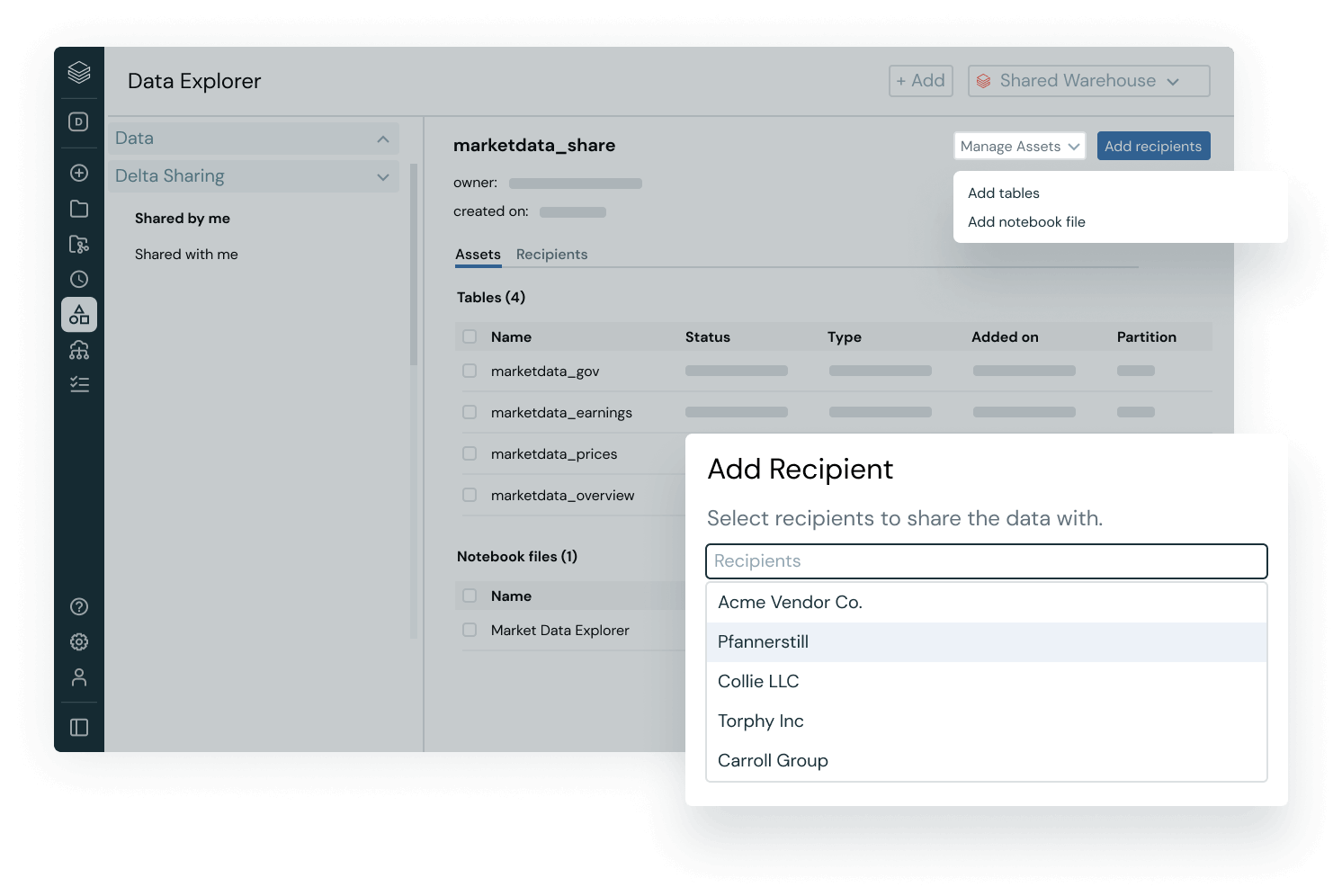
Task: Select the marketdata_prices checkbox
Action: click(470, 453)
